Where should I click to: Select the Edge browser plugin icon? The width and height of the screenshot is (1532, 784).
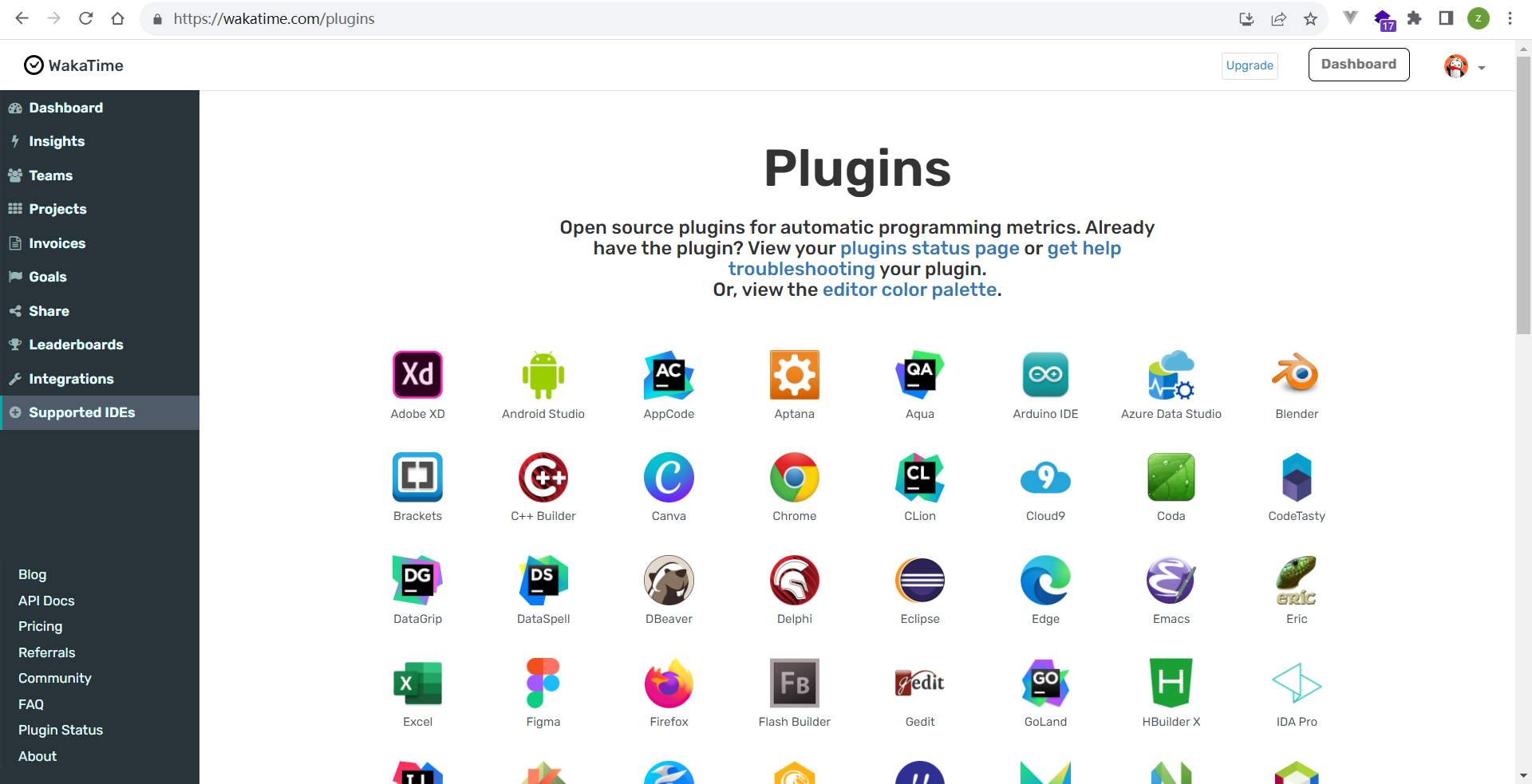pyautogui.click(x=1045, y=580)
